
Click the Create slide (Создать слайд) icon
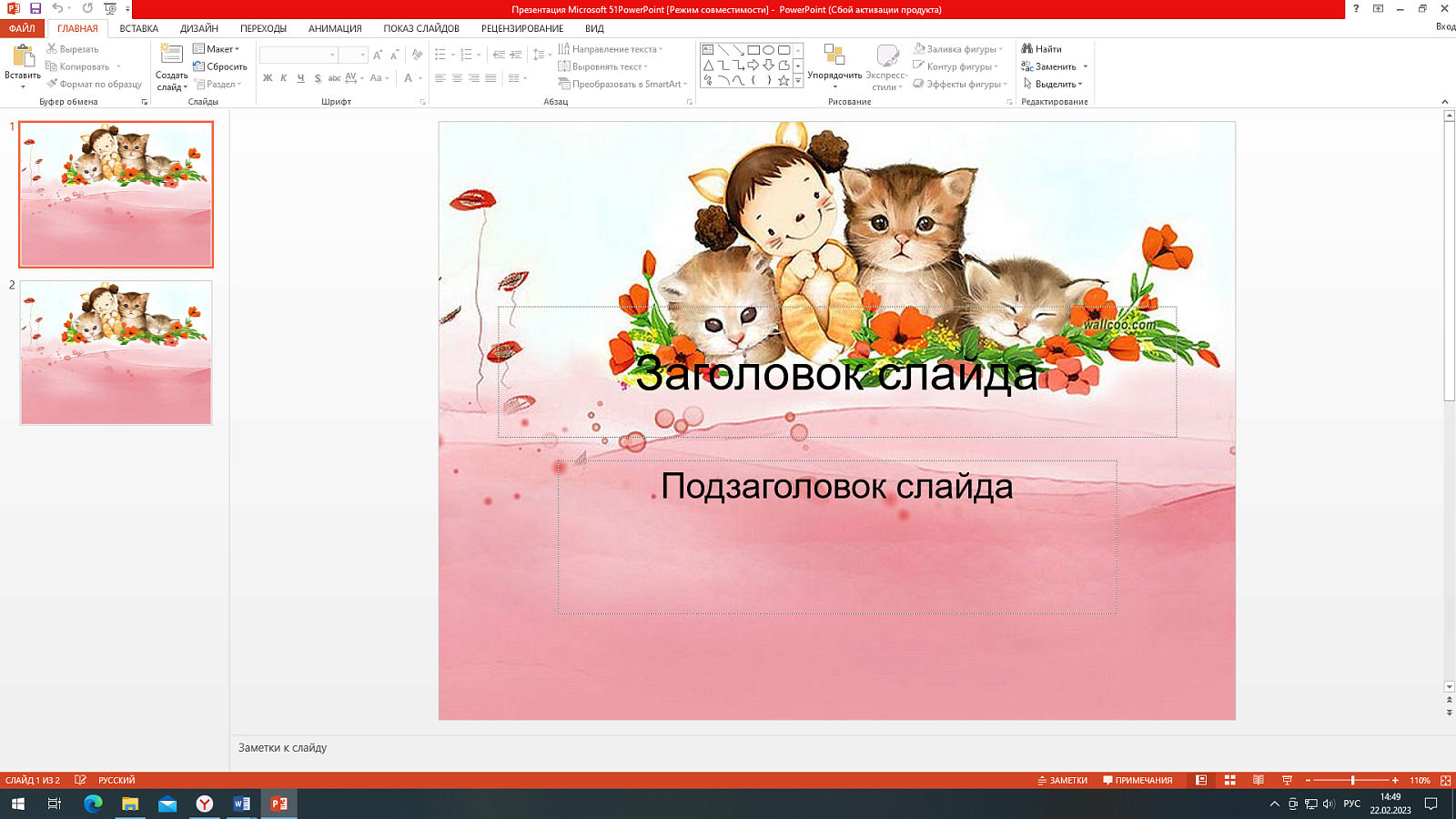171,55
